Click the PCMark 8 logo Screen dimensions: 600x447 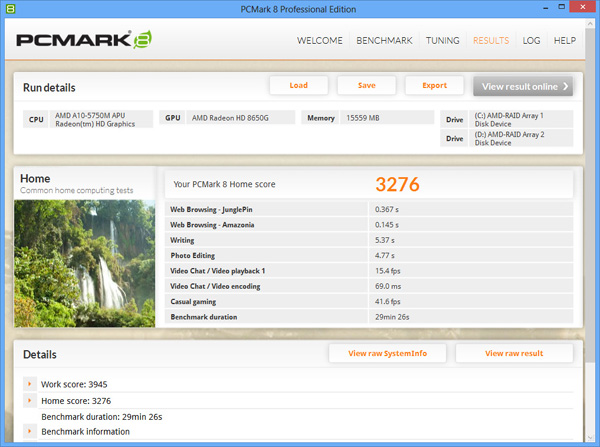[84, 39]
